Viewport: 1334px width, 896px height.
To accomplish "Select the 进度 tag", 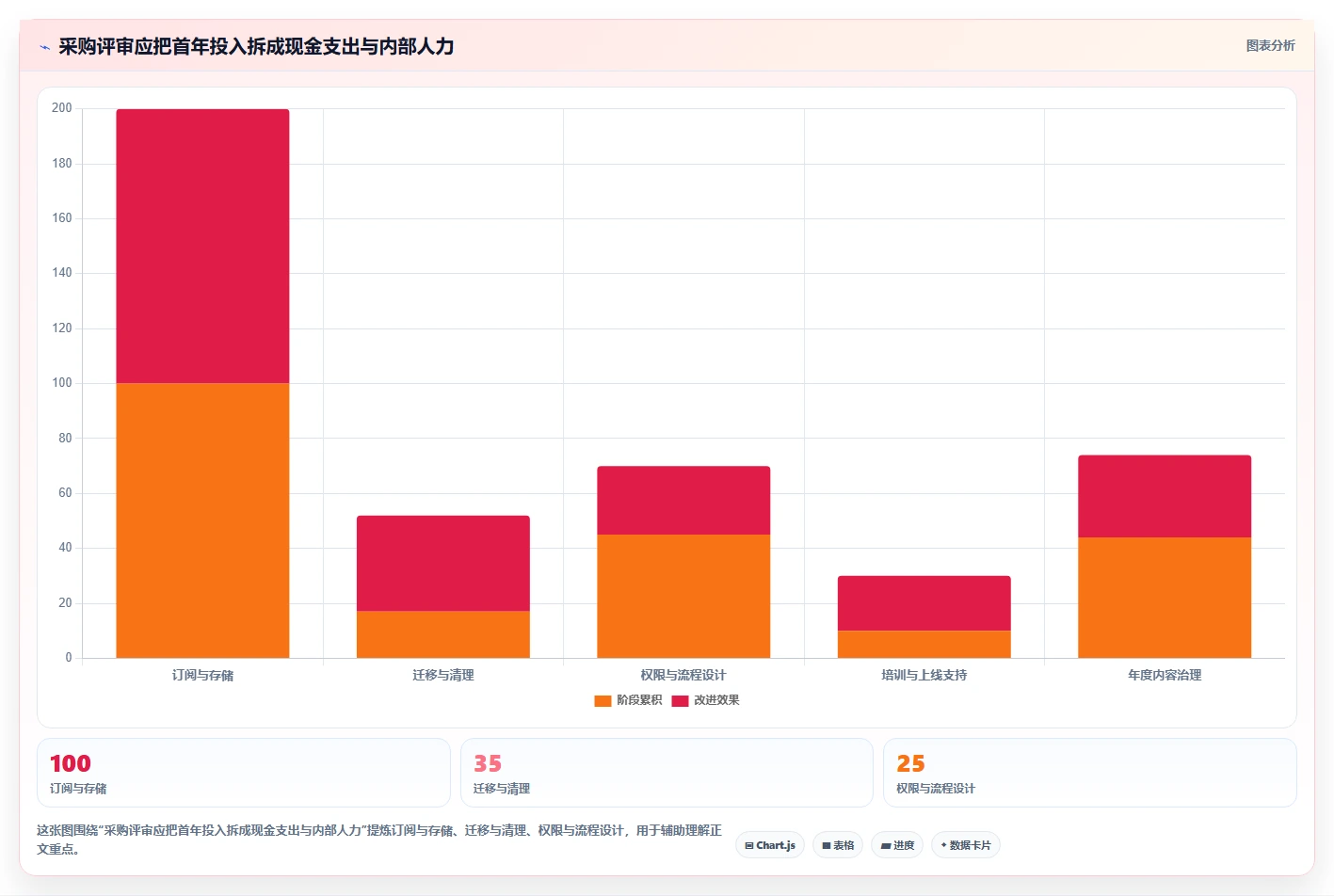I will 897,845.
